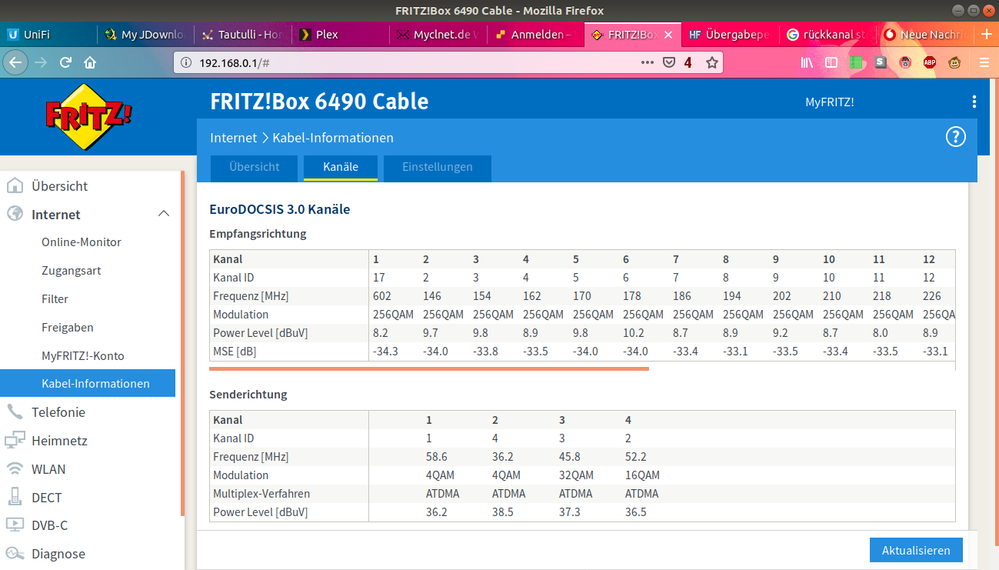Screen dimensions: 999x570
Task: Switch to the Neue Nachricht tab
Action: pyautogui.click(x=925, y=34)
